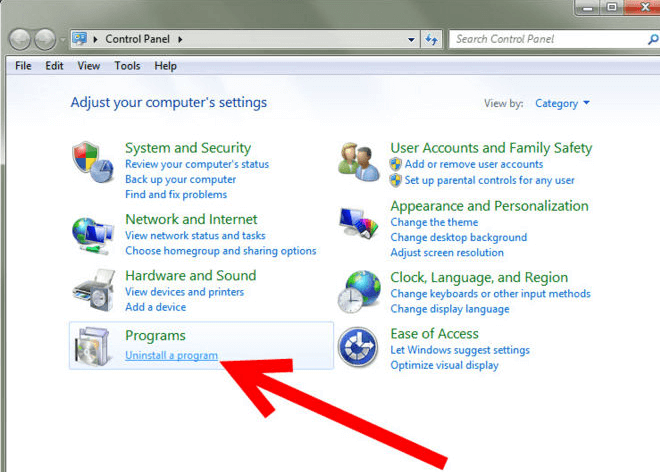Open the Tools menu
This screenshot has height=472, width=660.
point(127,66)
